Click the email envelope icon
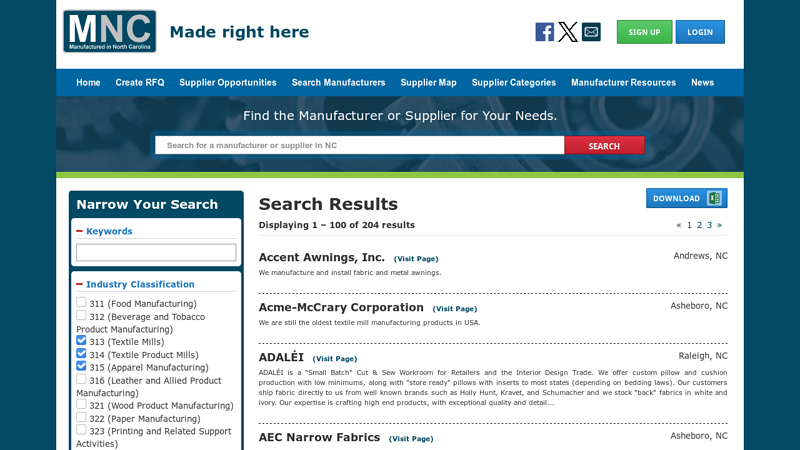 click(x=591, y=32)
